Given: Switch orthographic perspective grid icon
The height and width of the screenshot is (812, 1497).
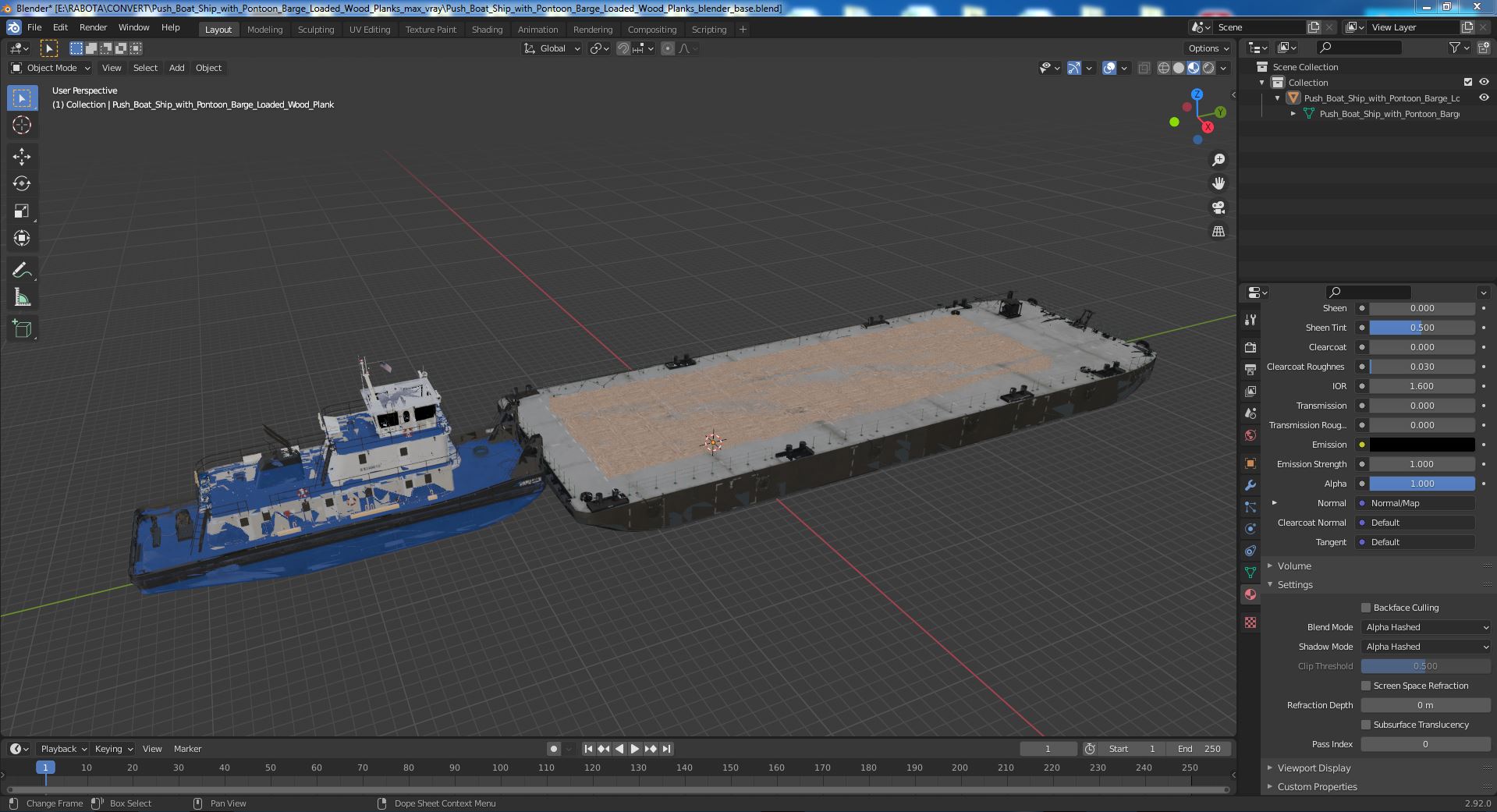Looking at the screenshot, I should pyautogui.click(x=1219, y=231).
